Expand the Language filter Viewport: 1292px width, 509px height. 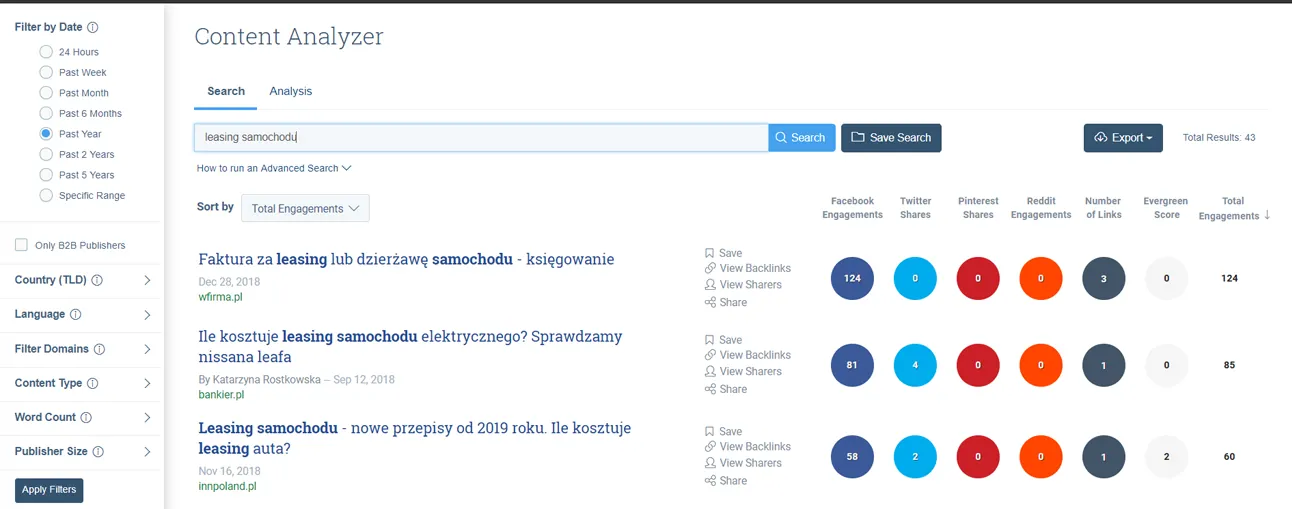[x=147, y=314]
